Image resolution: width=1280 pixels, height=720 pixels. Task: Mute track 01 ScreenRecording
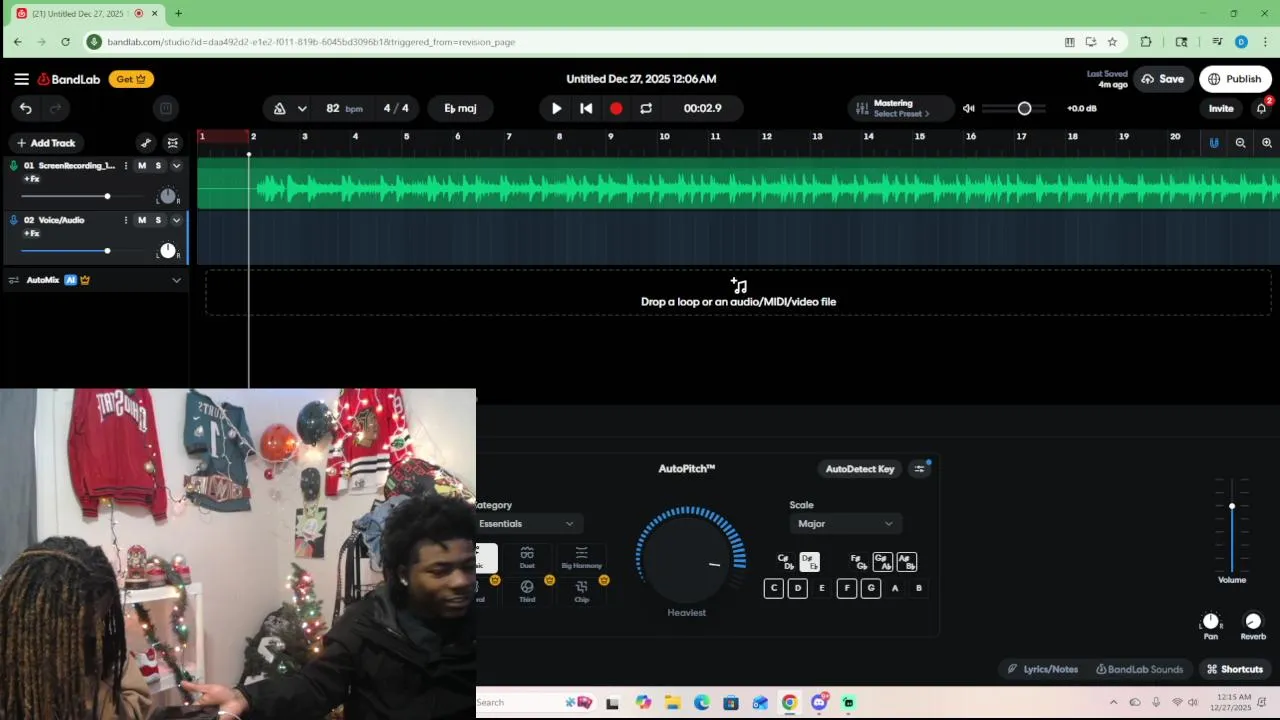[142, 165]
